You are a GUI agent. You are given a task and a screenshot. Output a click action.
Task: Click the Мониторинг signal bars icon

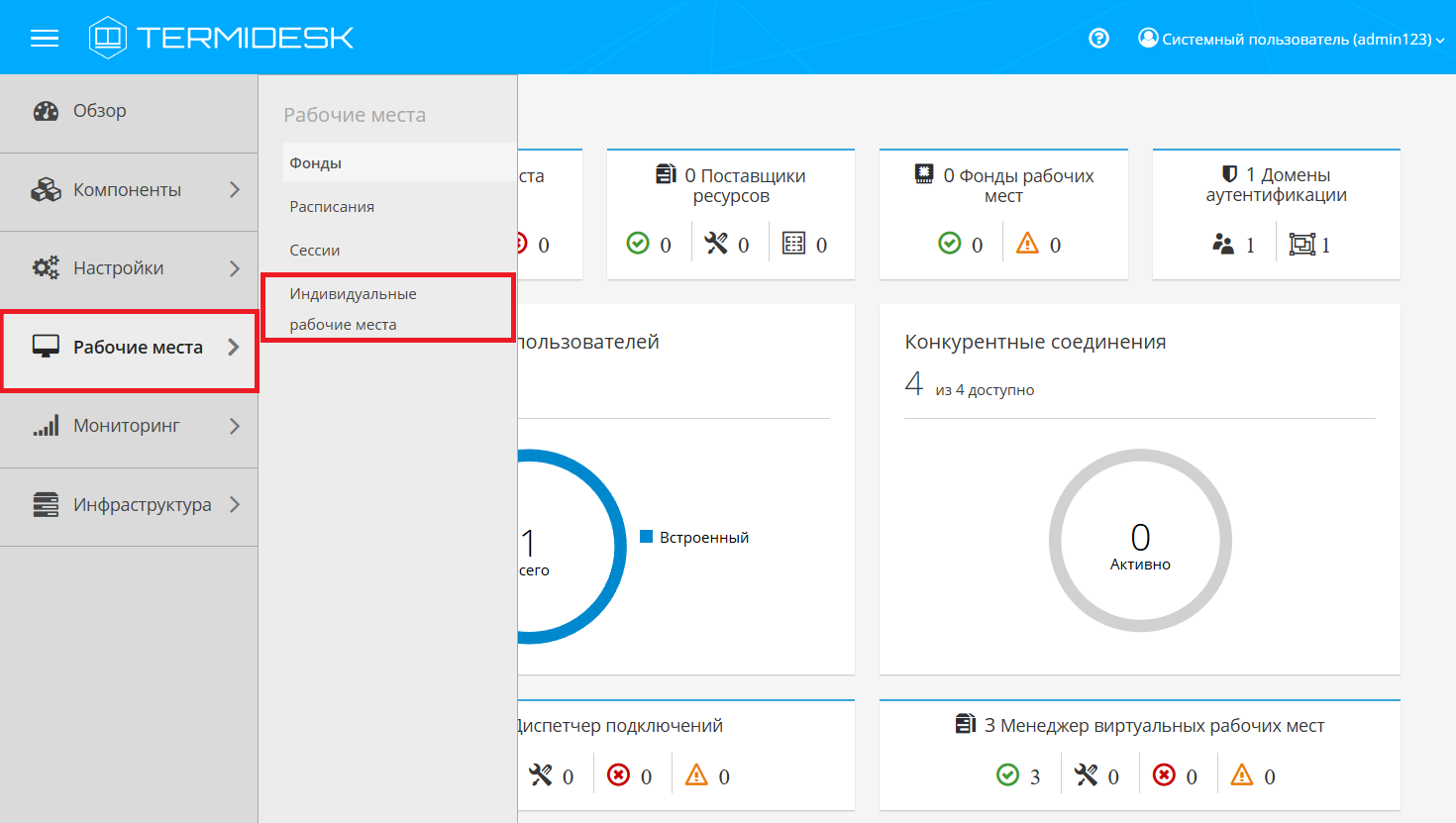(46, 426)
